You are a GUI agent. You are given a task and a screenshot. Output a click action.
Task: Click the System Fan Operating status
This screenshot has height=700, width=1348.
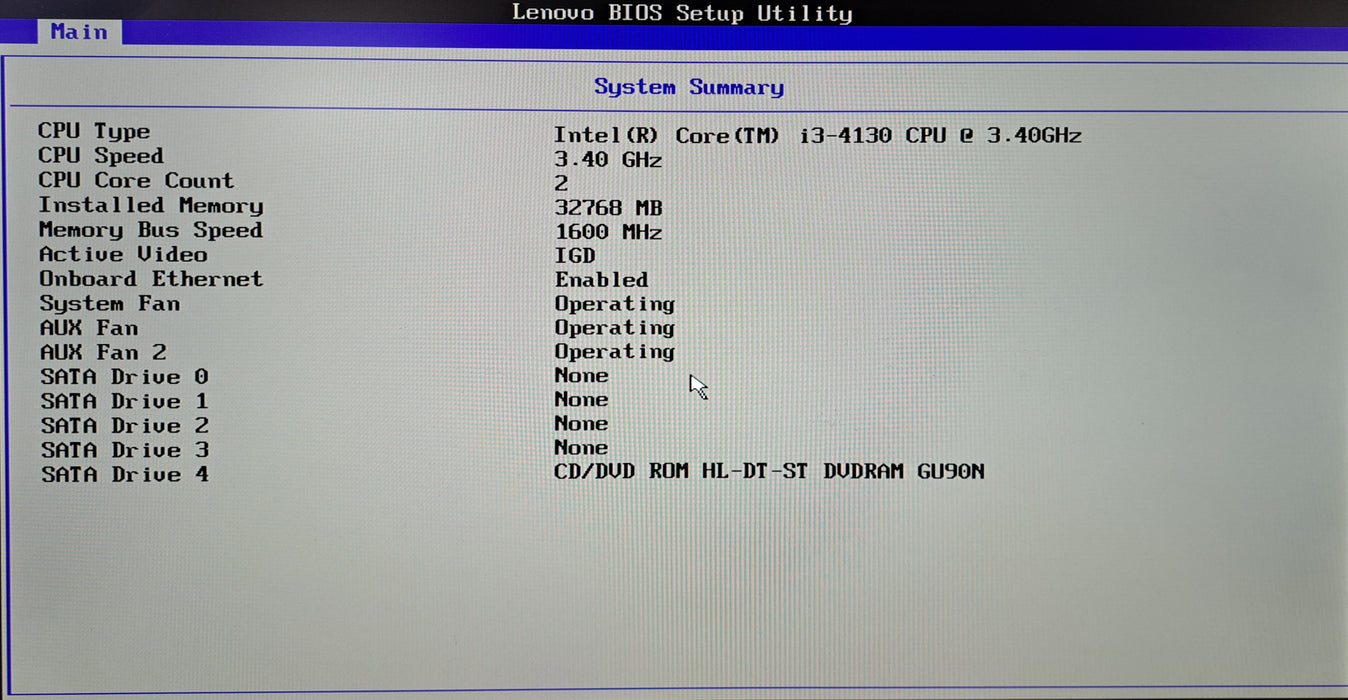615,304
